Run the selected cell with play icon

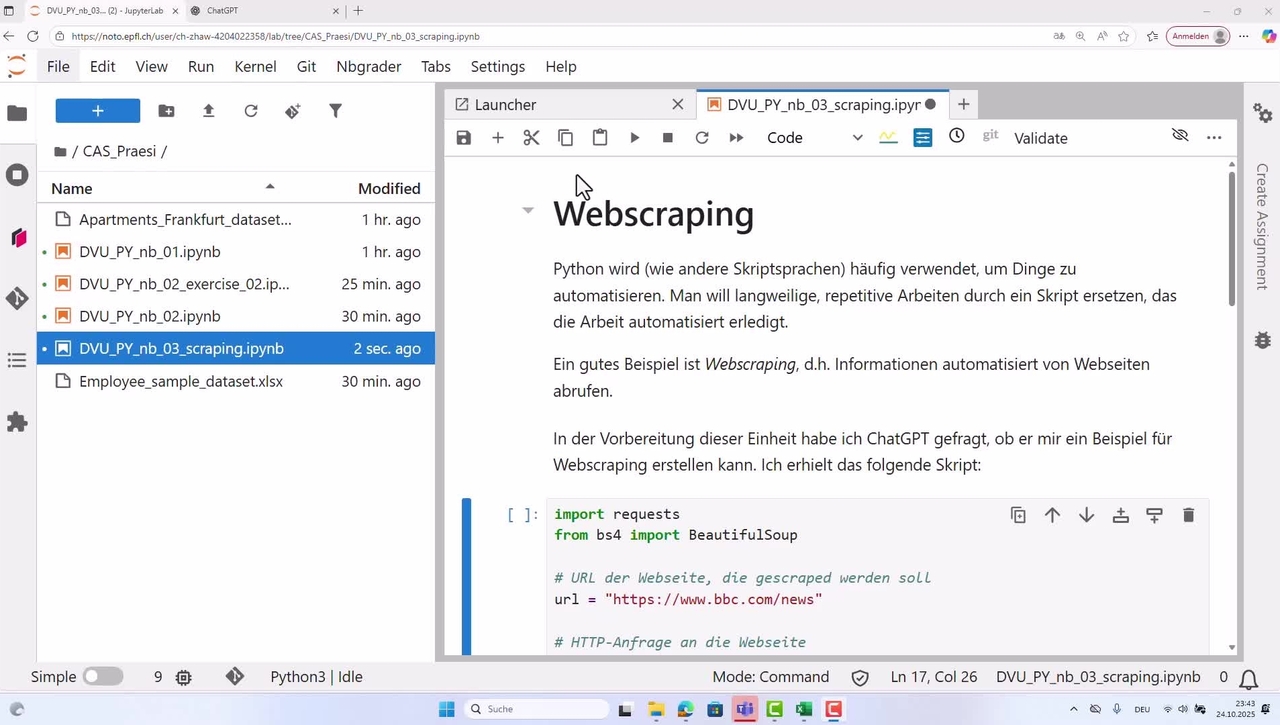(x=634, y=138)
